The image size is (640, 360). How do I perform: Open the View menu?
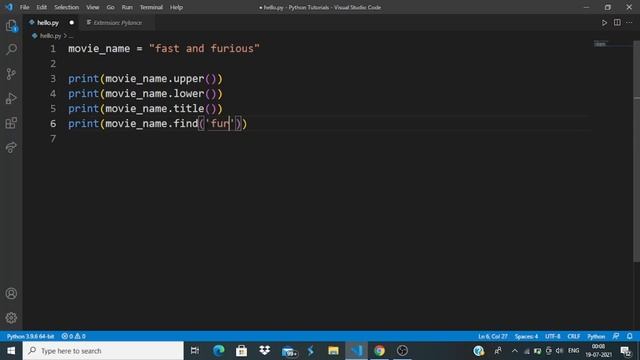[93, 7]
